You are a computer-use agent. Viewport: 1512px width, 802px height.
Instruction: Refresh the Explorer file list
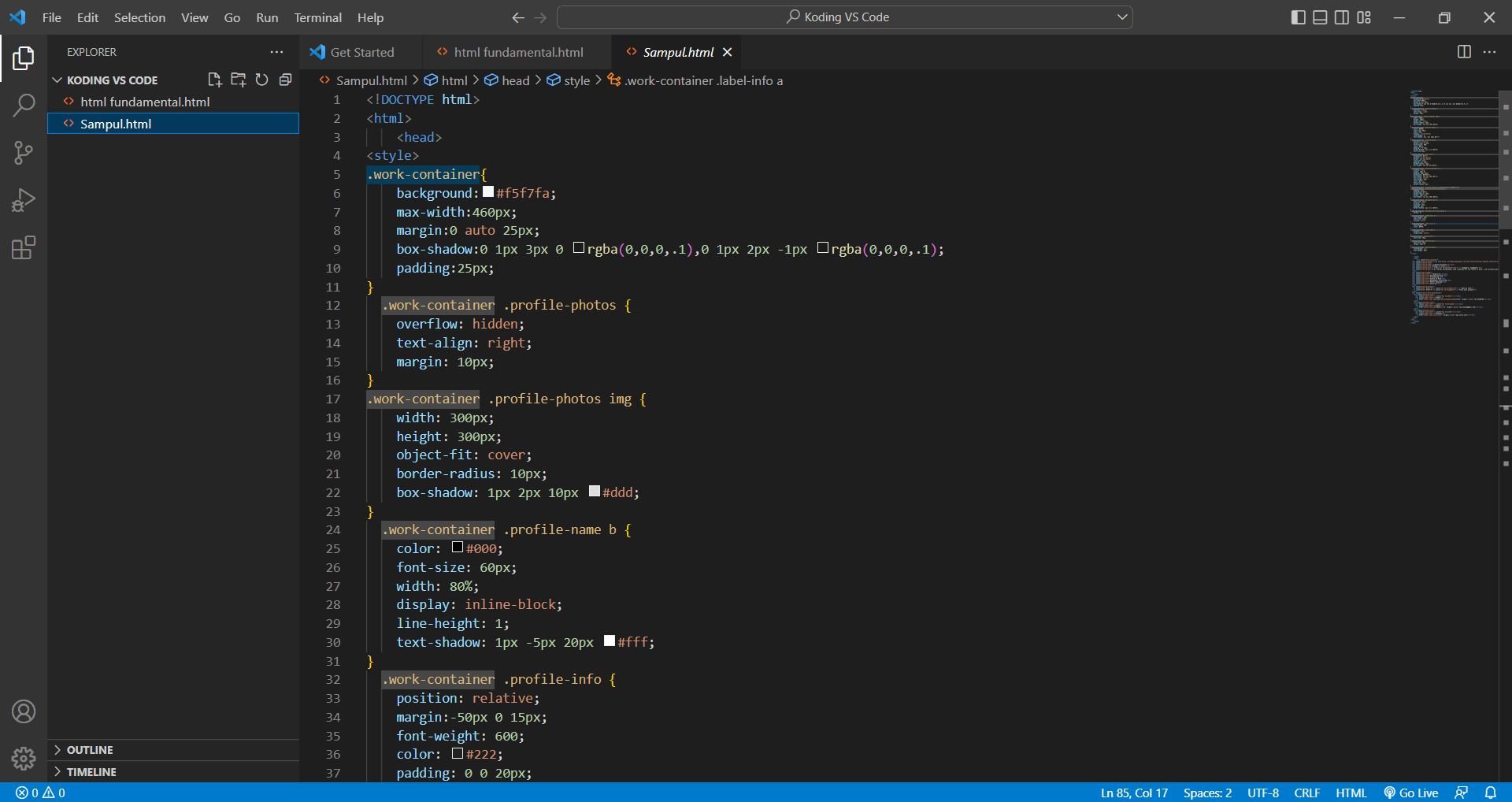(261, 80)
